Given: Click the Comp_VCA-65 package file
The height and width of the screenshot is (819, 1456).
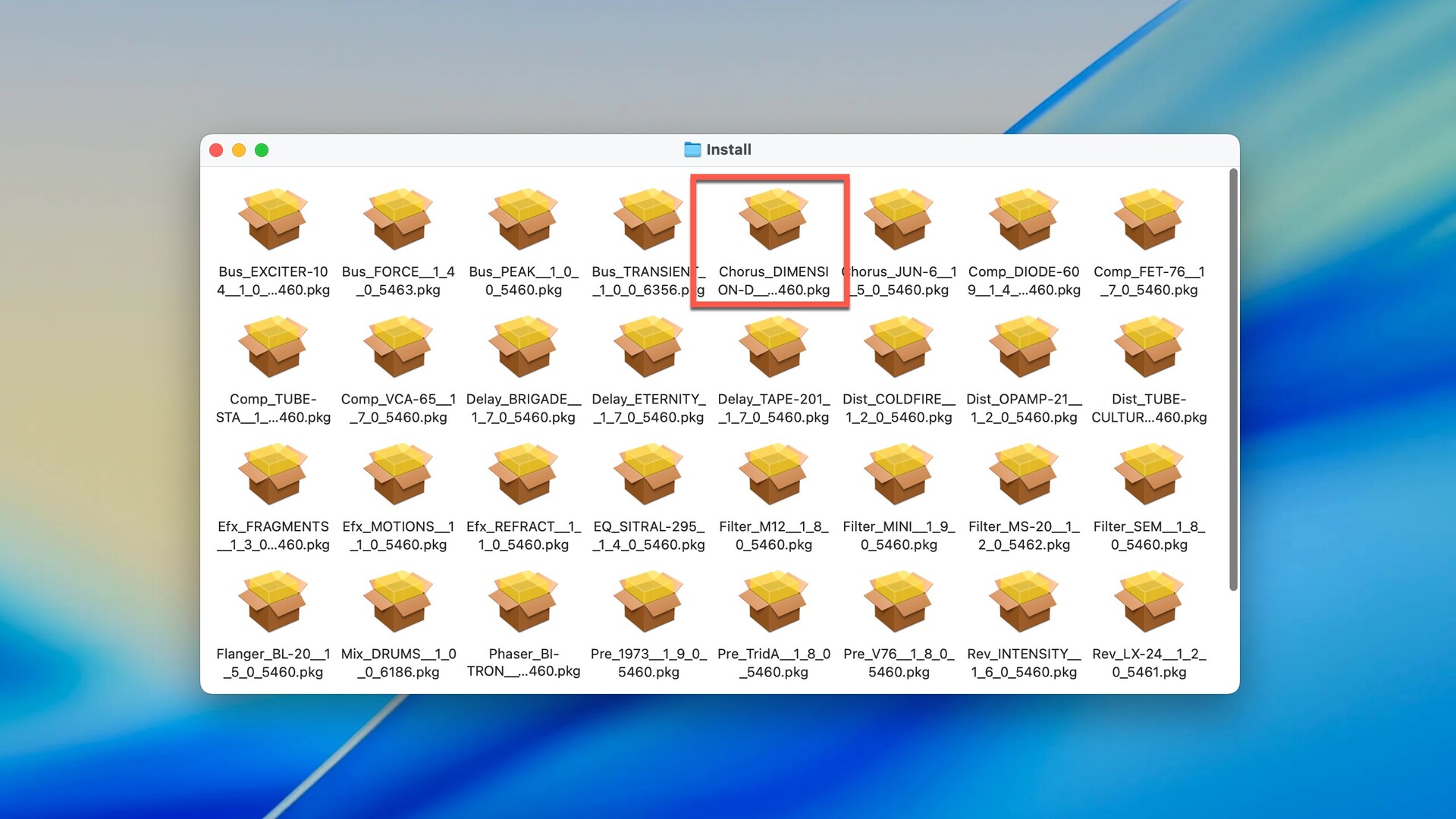Looking at the screenshot, I should click(398, 347).
